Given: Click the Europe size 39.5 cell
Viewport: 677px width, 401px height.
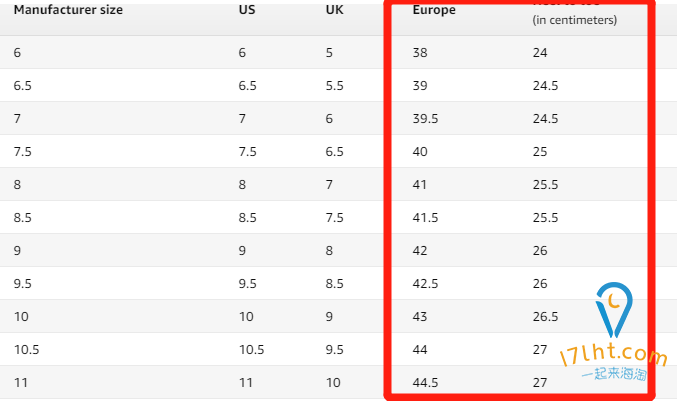Looking at the screenshot, I should click(x=425, y=119).
